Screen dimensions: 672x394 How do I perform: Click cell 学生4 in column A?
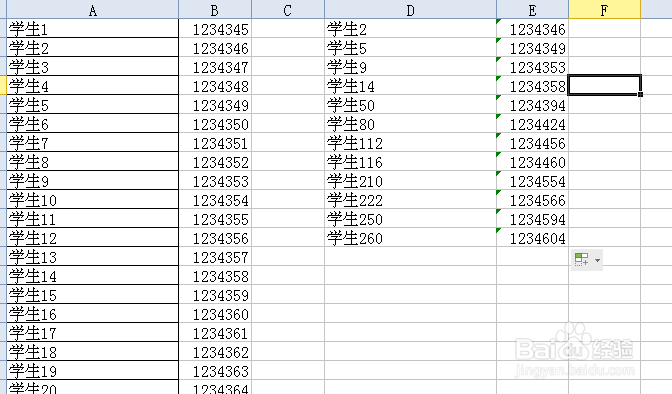(93, 85)
